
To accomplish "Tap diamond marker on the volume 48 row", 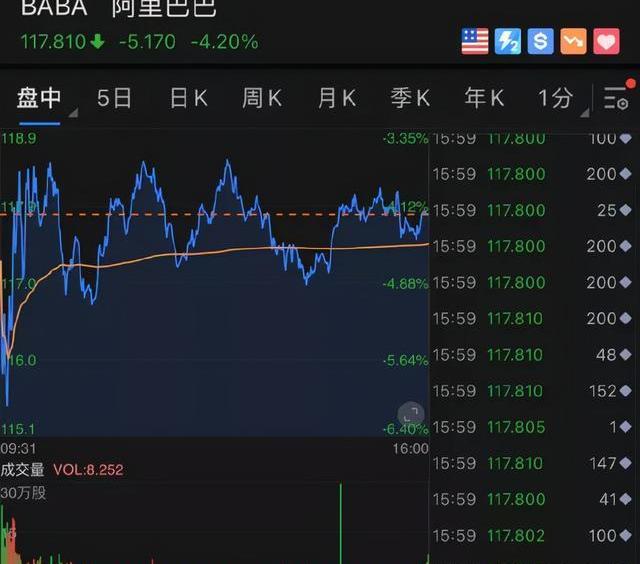I will 625,354.
